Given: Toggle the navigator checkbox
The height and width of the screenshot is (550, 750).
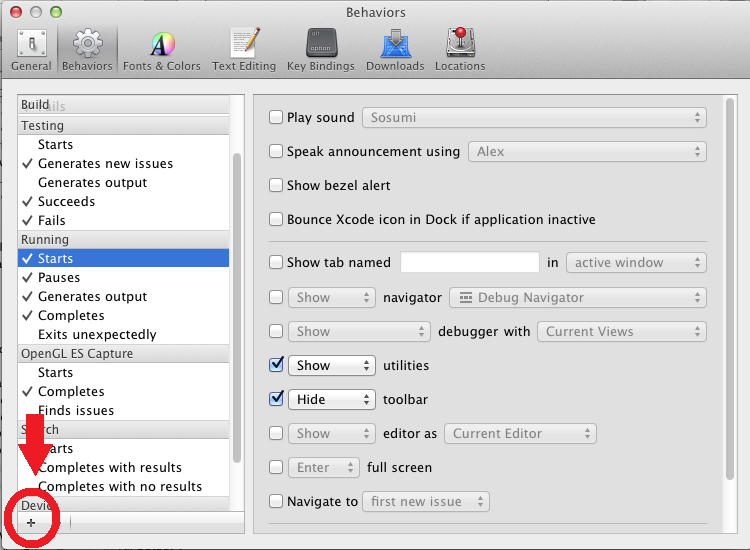Looking at the screenshot, I should coord(276,297).
